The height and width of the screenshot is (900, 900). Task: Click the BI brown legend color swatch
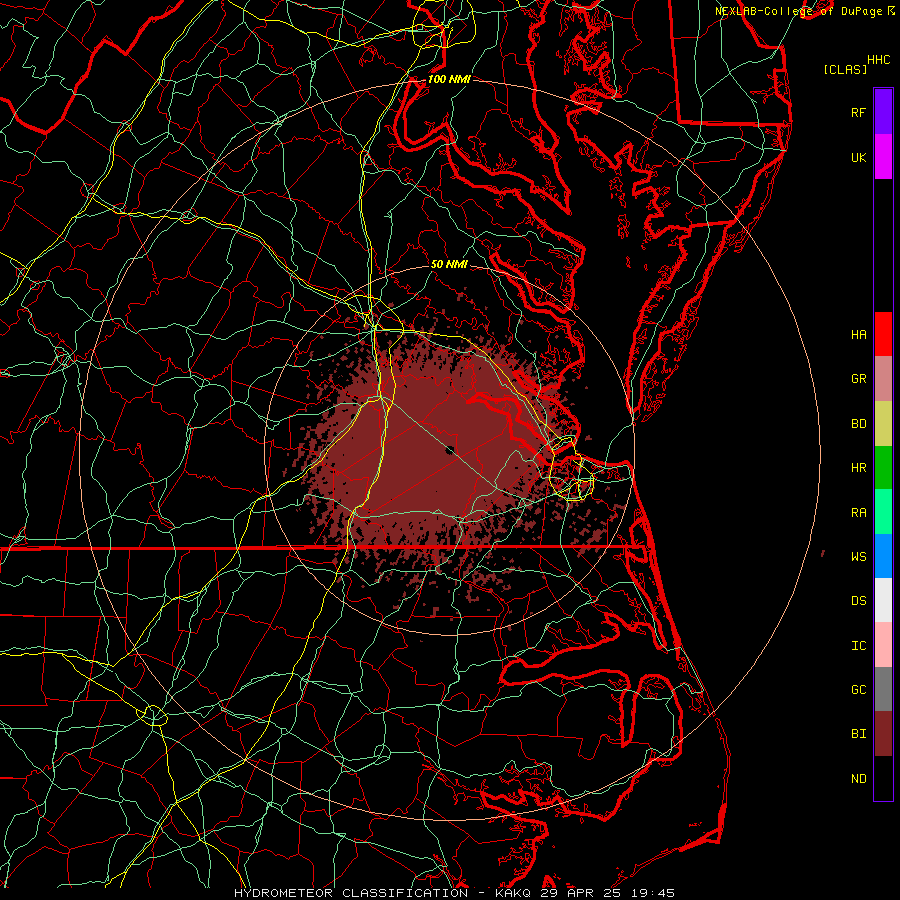click(x=883, y=734)
